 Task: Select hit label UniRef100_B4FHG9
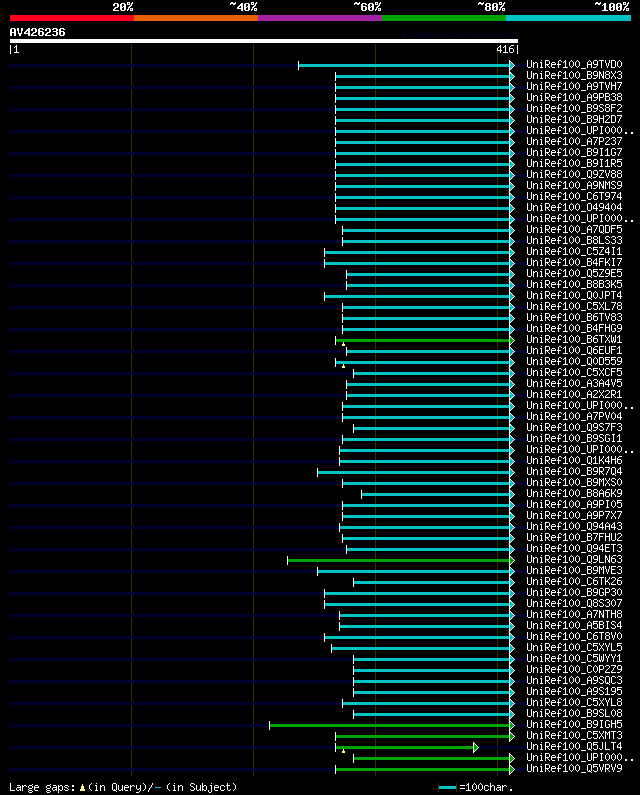coord(574,329)
